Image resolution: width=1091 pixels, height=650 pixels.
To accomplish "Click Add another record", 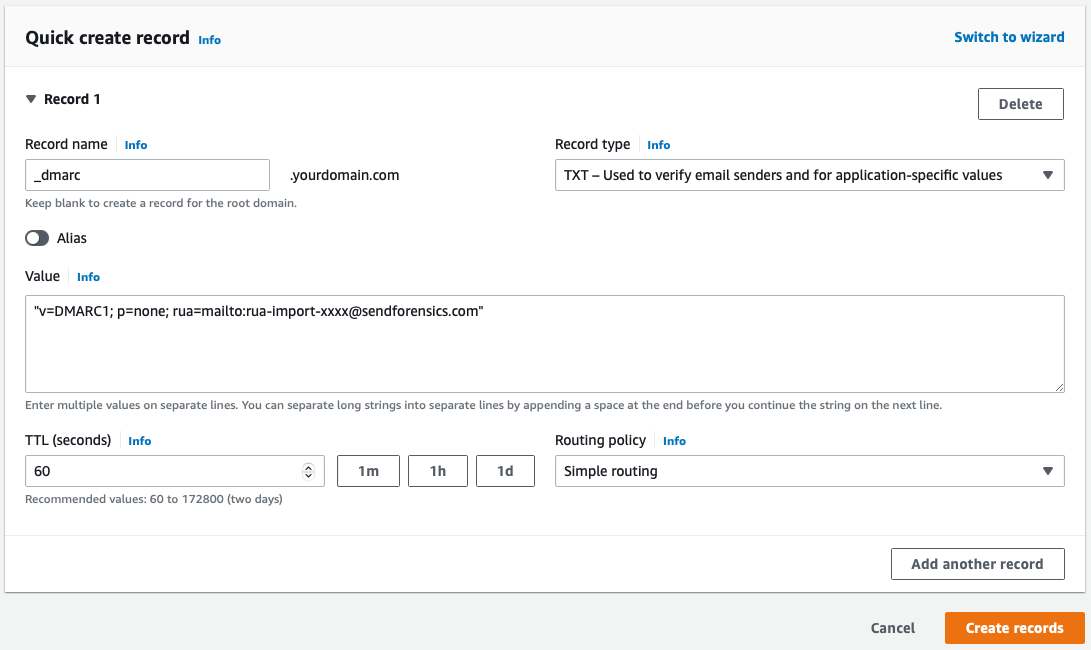I will 978,564.
